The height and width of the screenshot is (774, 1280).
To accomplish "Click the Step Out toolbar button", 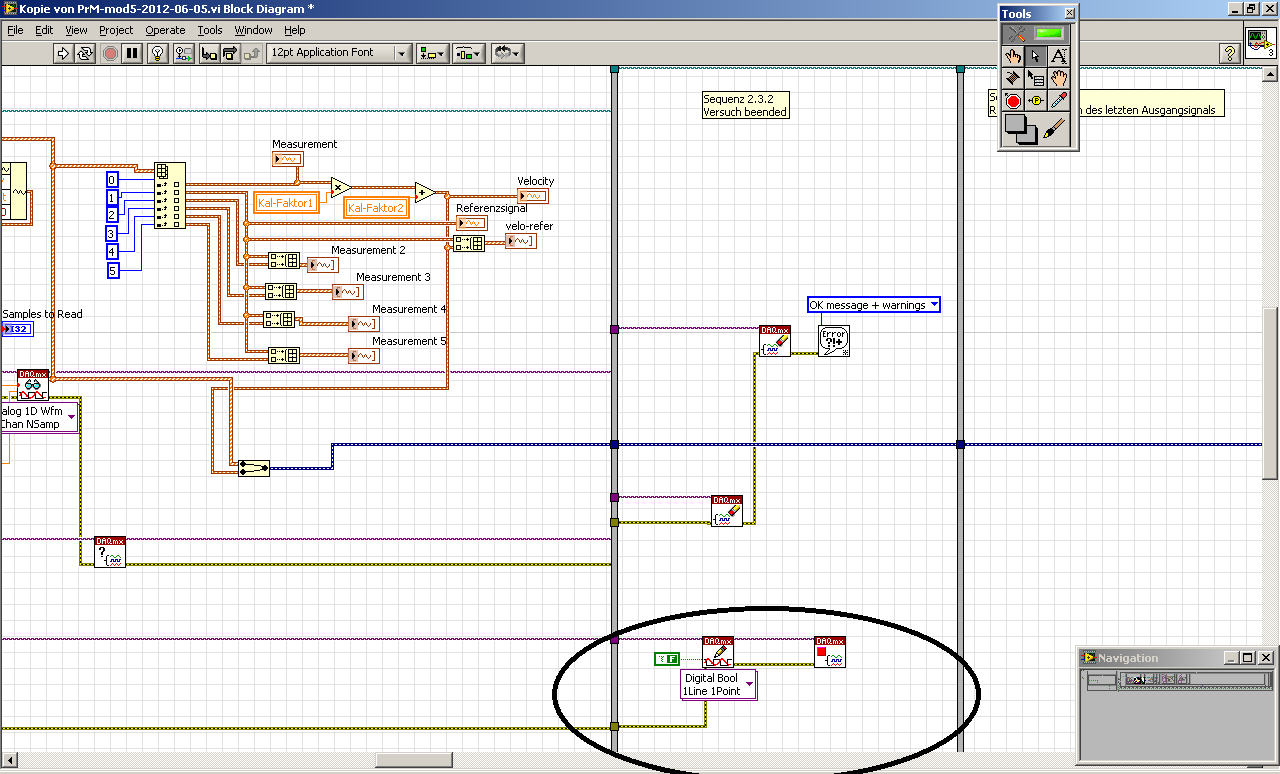I will (253, 53).
